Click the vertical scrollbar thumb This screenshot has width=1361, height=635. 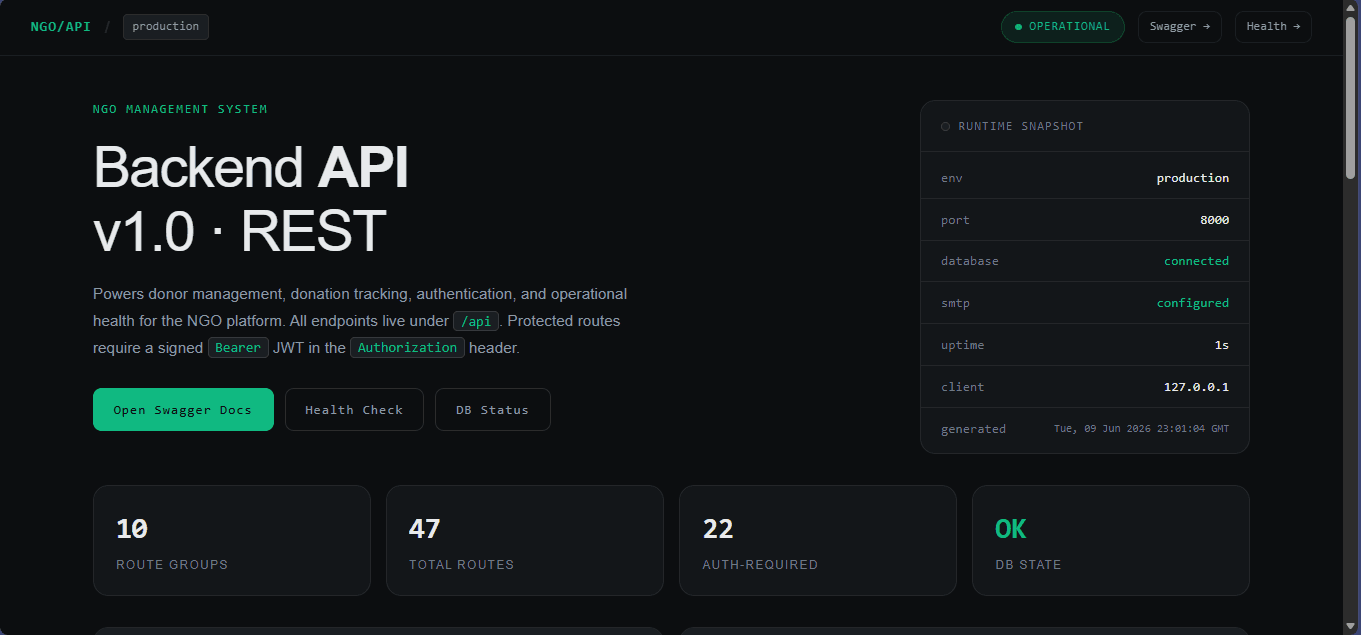point(1352,98)
